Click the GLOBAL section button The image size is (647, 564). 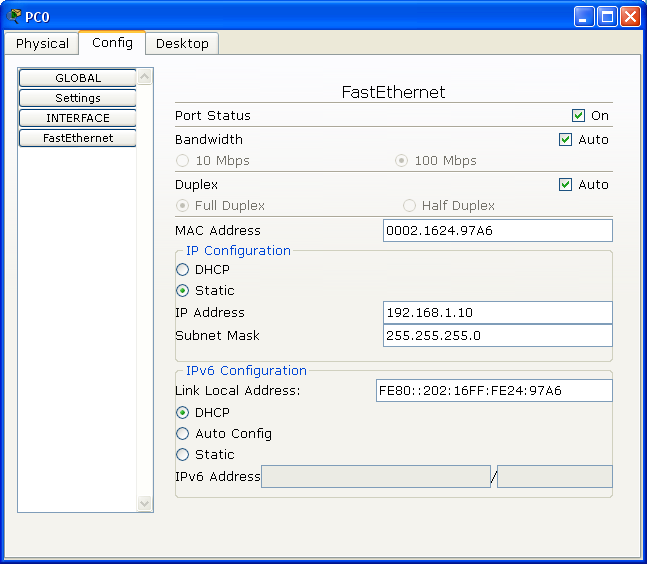coord(78,78)
